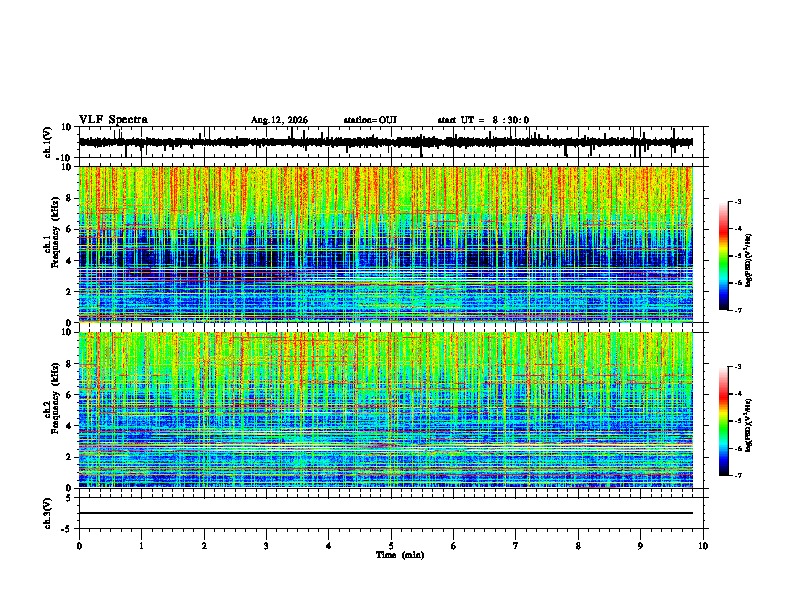Click the "VLF Spectra" plot title
Image resolution: width=792 pixels, height=612 pixels.
[x=113, y=120]
